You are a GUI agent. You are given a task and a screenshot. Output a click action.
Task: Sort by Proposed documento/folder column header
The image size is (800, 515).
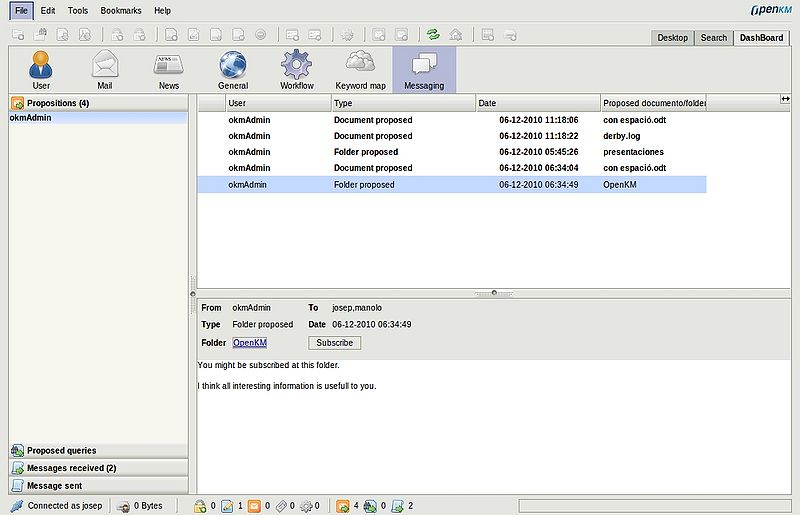coord(654,103)
